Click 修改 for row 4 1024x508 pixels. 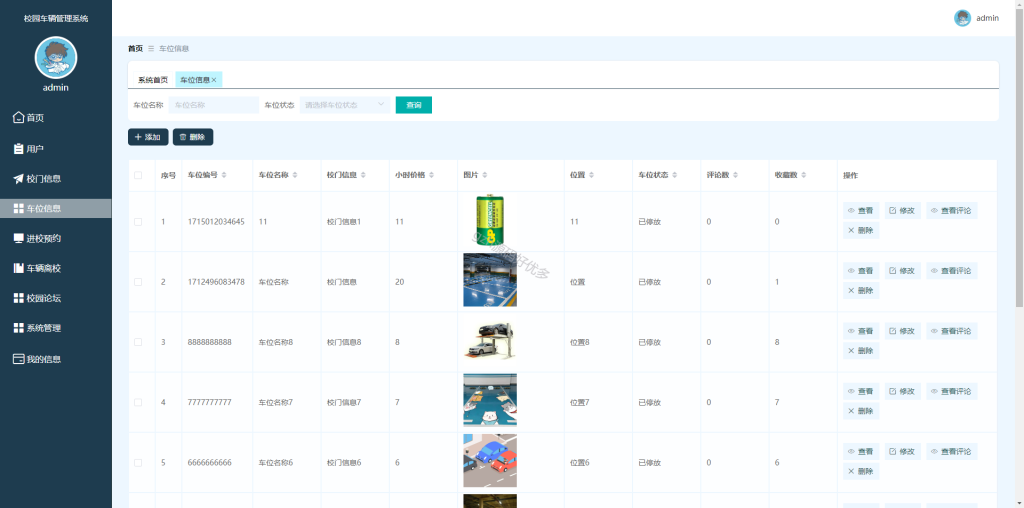click(x=903, y=391)
